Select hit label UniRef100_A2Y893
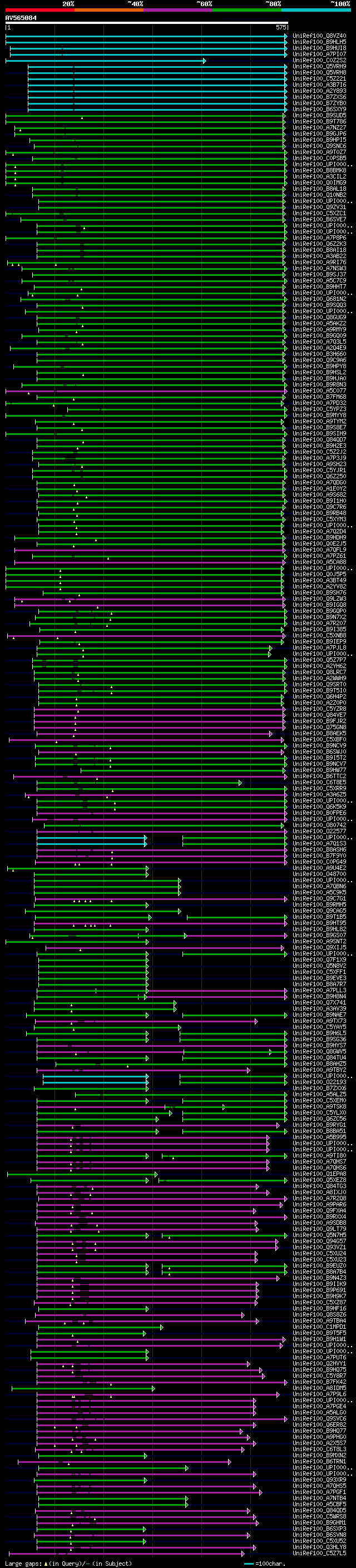The width and height of the screenshot is (356, 1568). click(319, 91)
